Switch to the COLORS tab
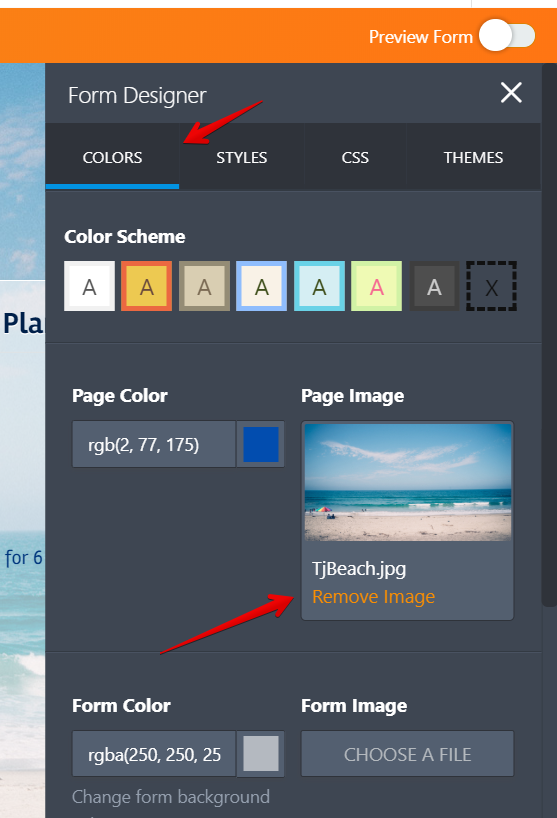Viewport: 557px width, 818px height. pyautogui.click(x=112, y=157)
